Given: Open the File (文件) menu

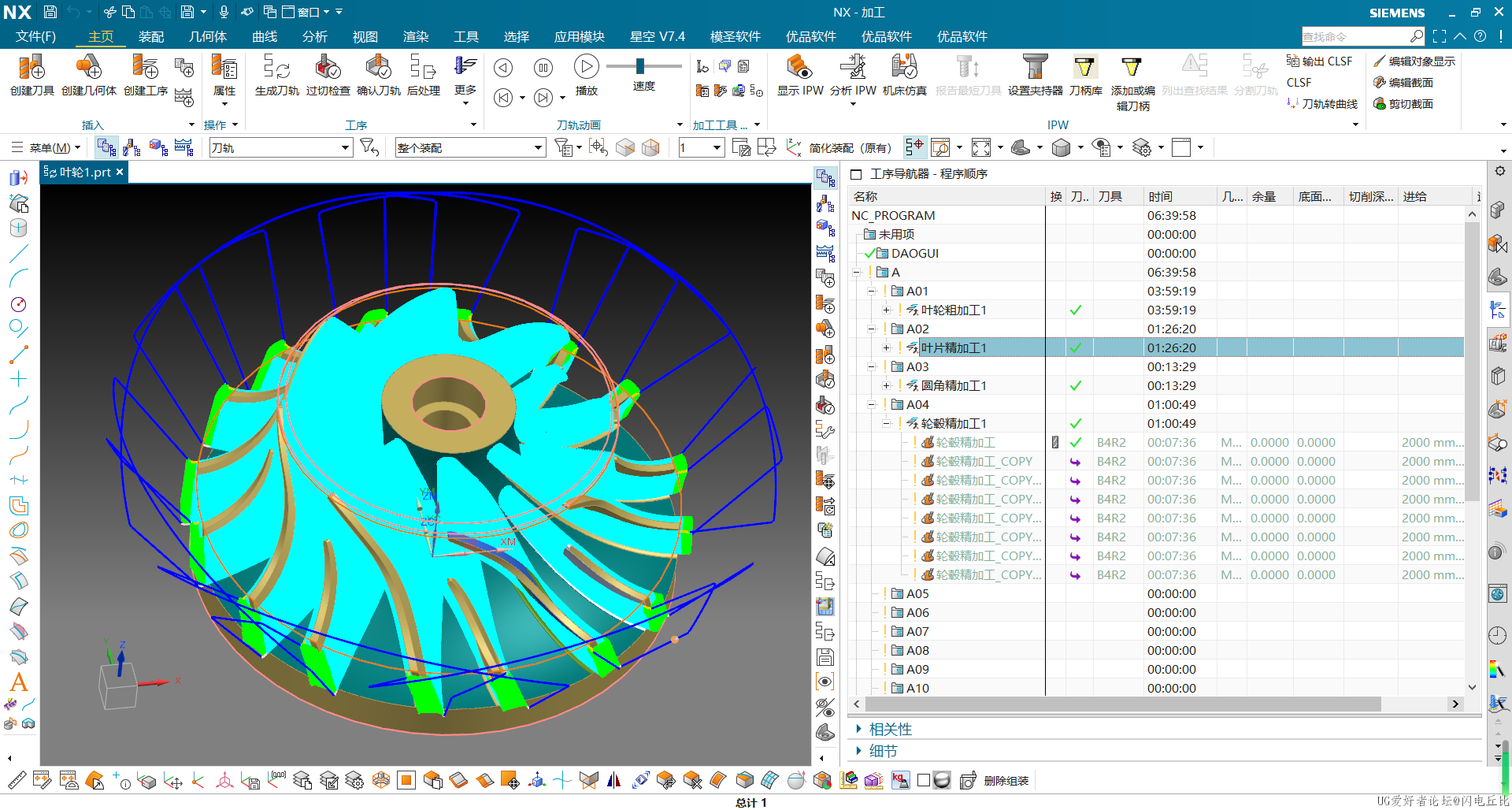Looking at the screenshot, I should click(x=35, y=36).
